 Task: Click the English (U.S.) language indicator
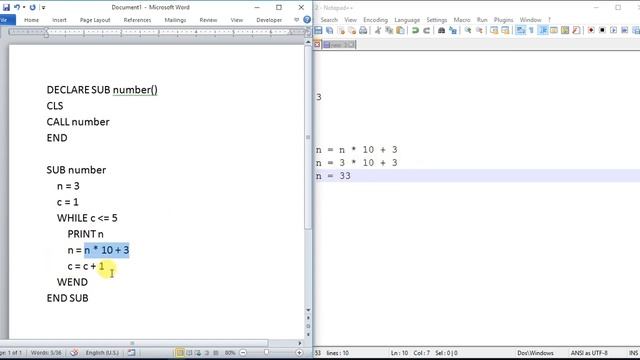102,353
